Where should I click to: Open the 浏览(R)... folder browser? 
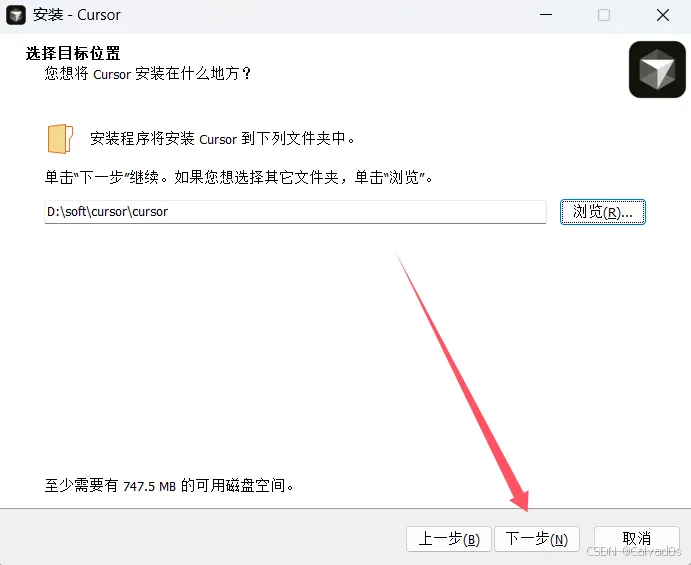[x=602, y=212]
